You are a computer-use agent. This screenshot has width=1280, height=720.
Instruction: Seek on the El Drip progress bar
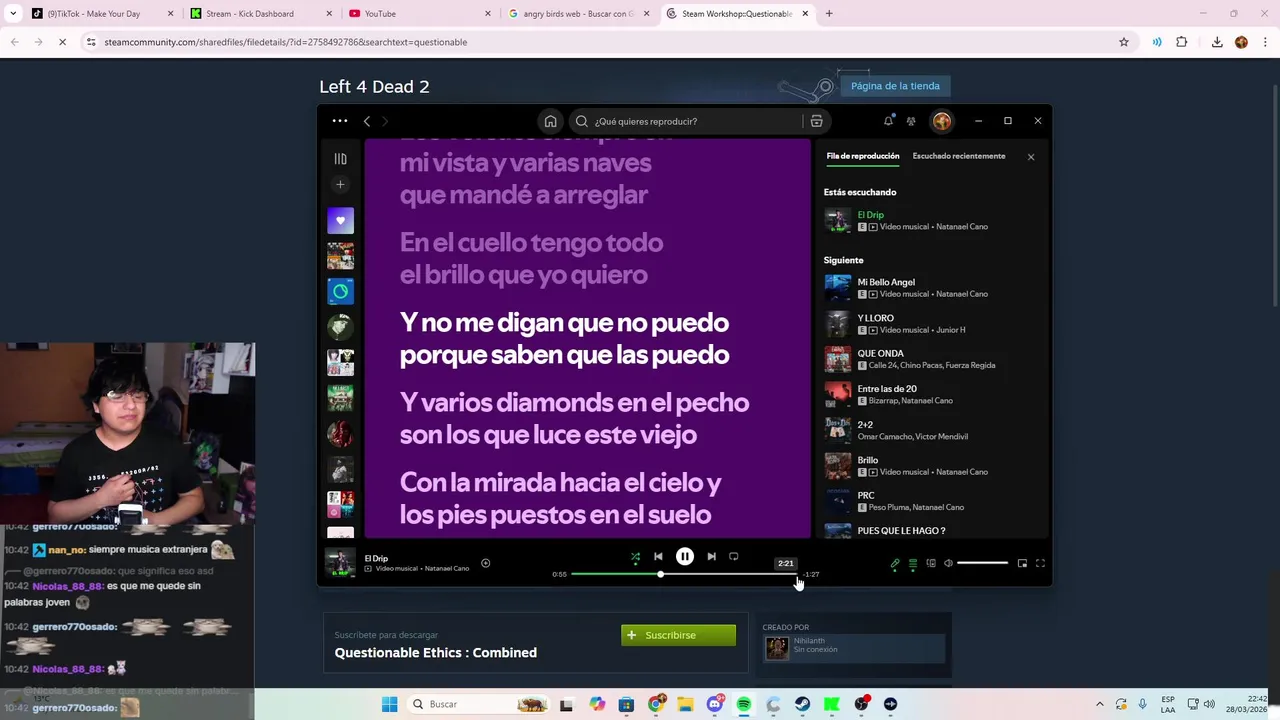685,574
